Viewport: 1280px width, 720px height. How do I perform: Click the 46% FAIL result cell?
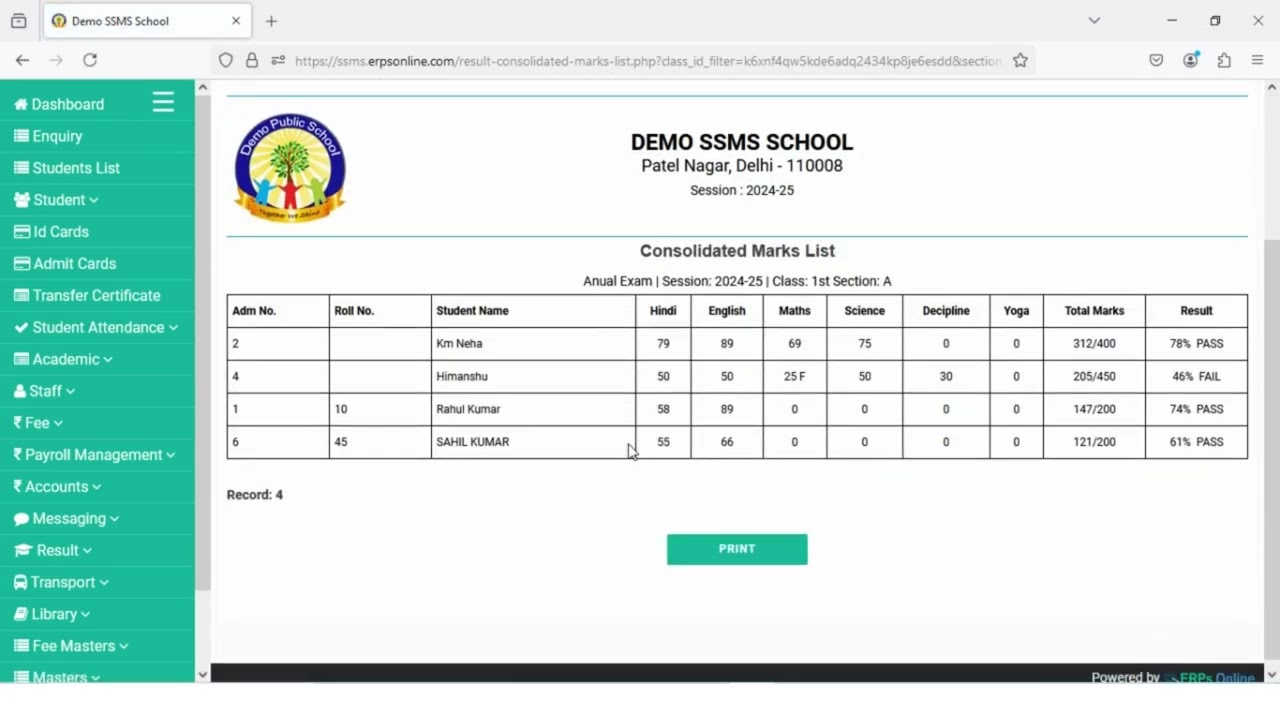(x=1196, y=376)
